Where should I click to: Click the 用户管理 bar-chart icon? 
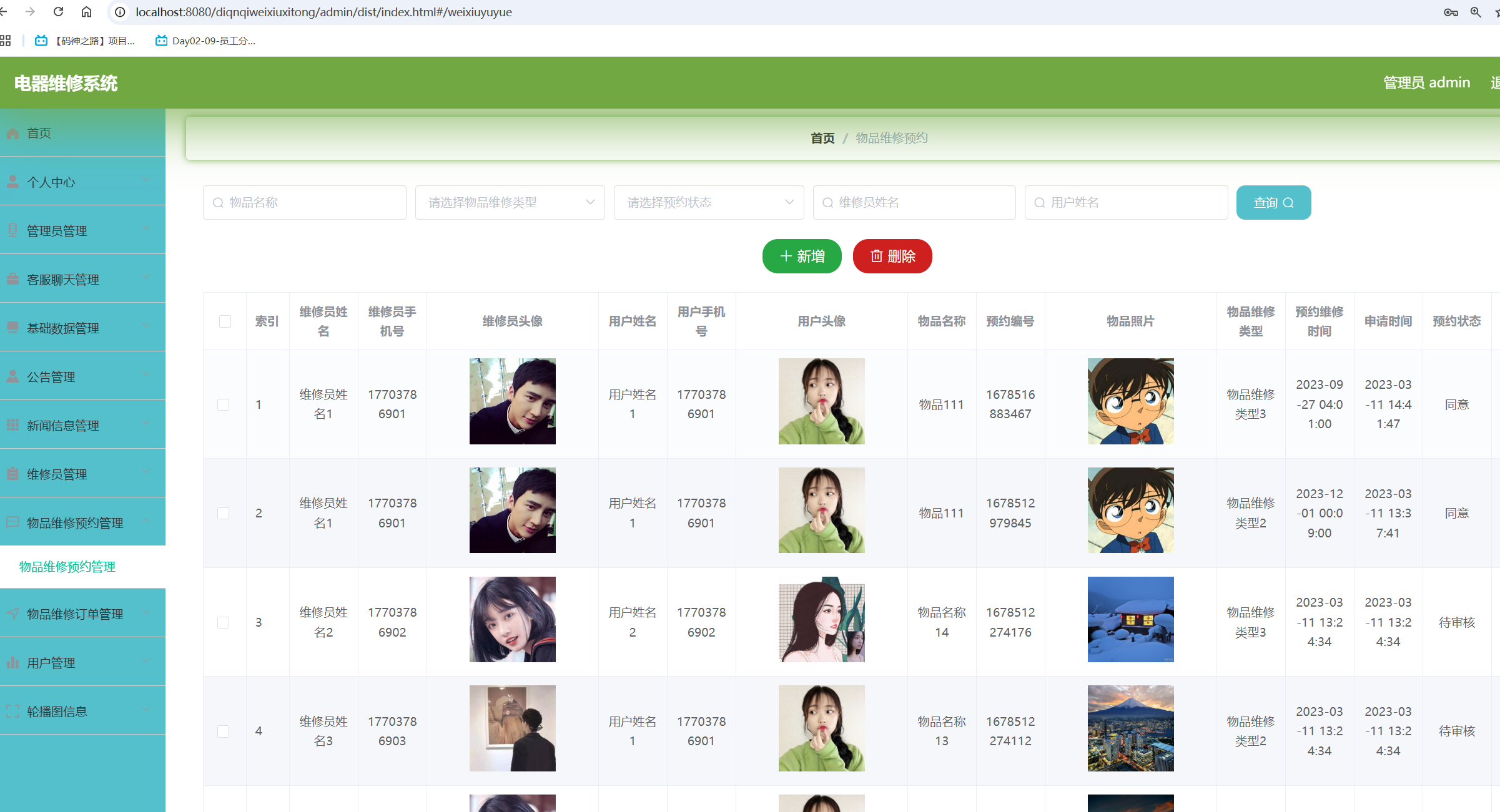pos(13,662)
